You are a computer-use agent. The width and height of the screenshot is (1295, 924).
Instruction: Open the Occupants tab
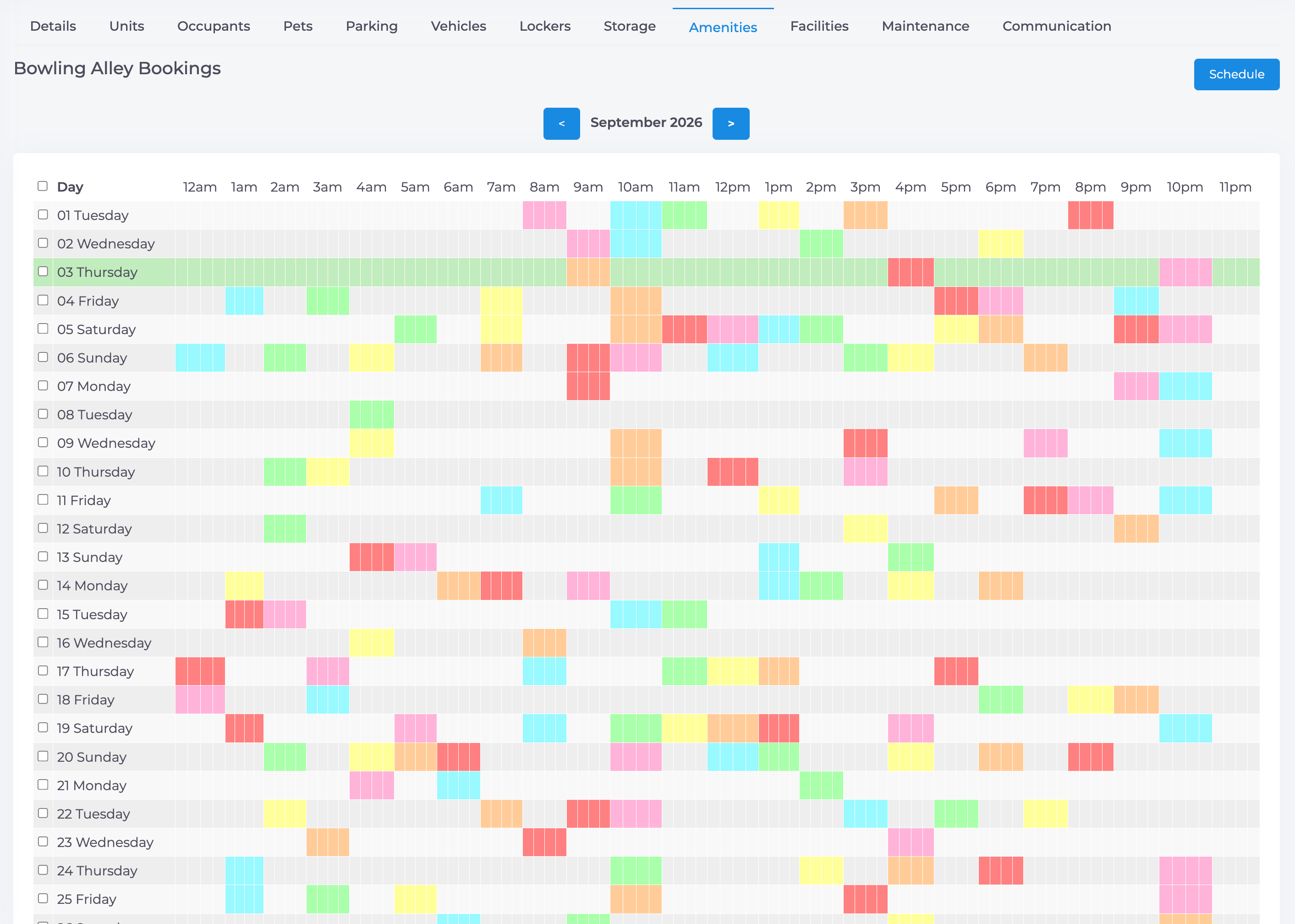214,26
